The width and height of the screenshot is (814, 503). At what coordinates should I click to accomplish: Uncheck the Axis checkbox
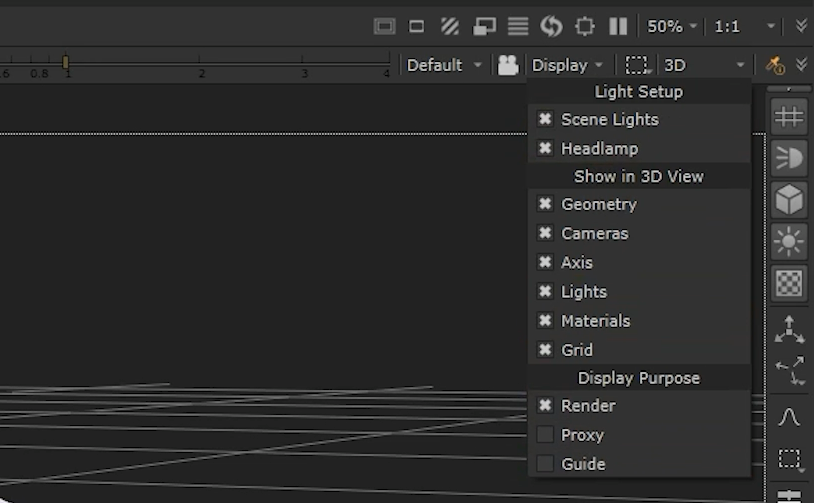(x=545, y=262)
